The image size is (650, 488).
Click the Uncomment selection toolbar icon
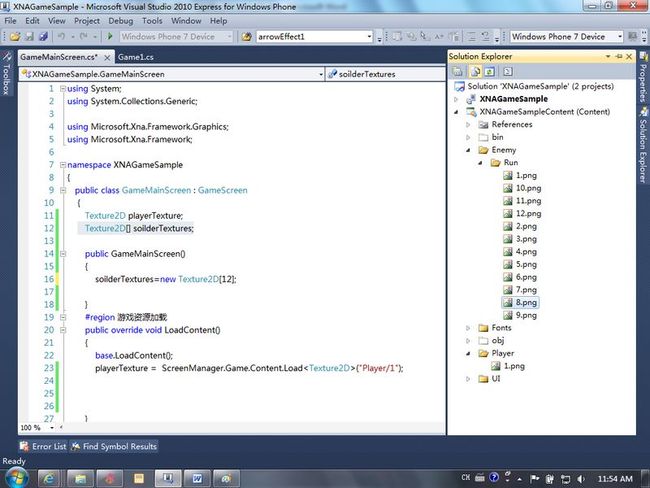coord(485,36)
